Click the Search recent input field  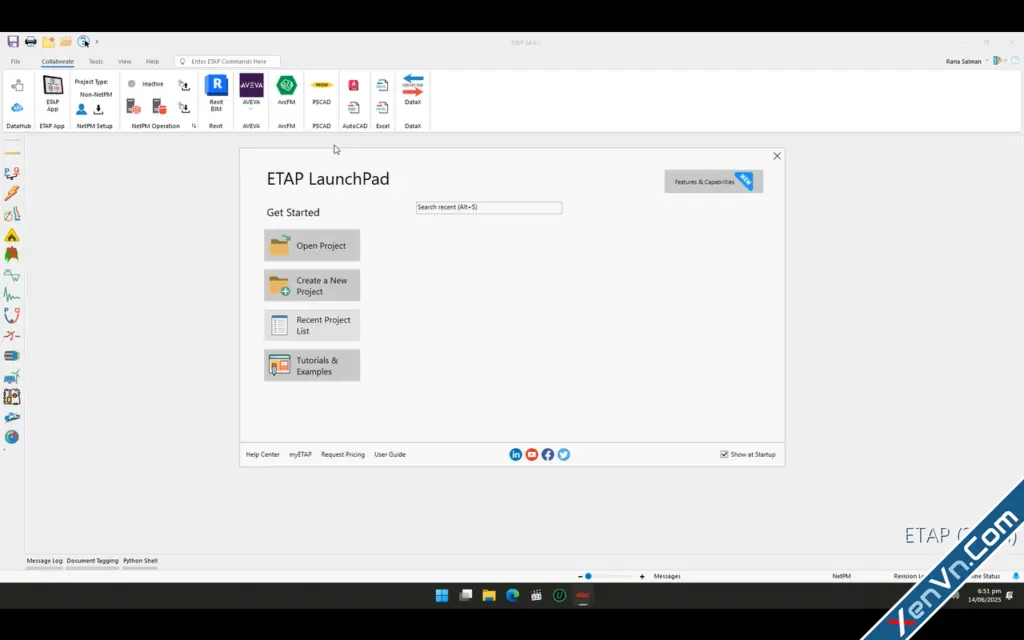(x=488, y=207)
